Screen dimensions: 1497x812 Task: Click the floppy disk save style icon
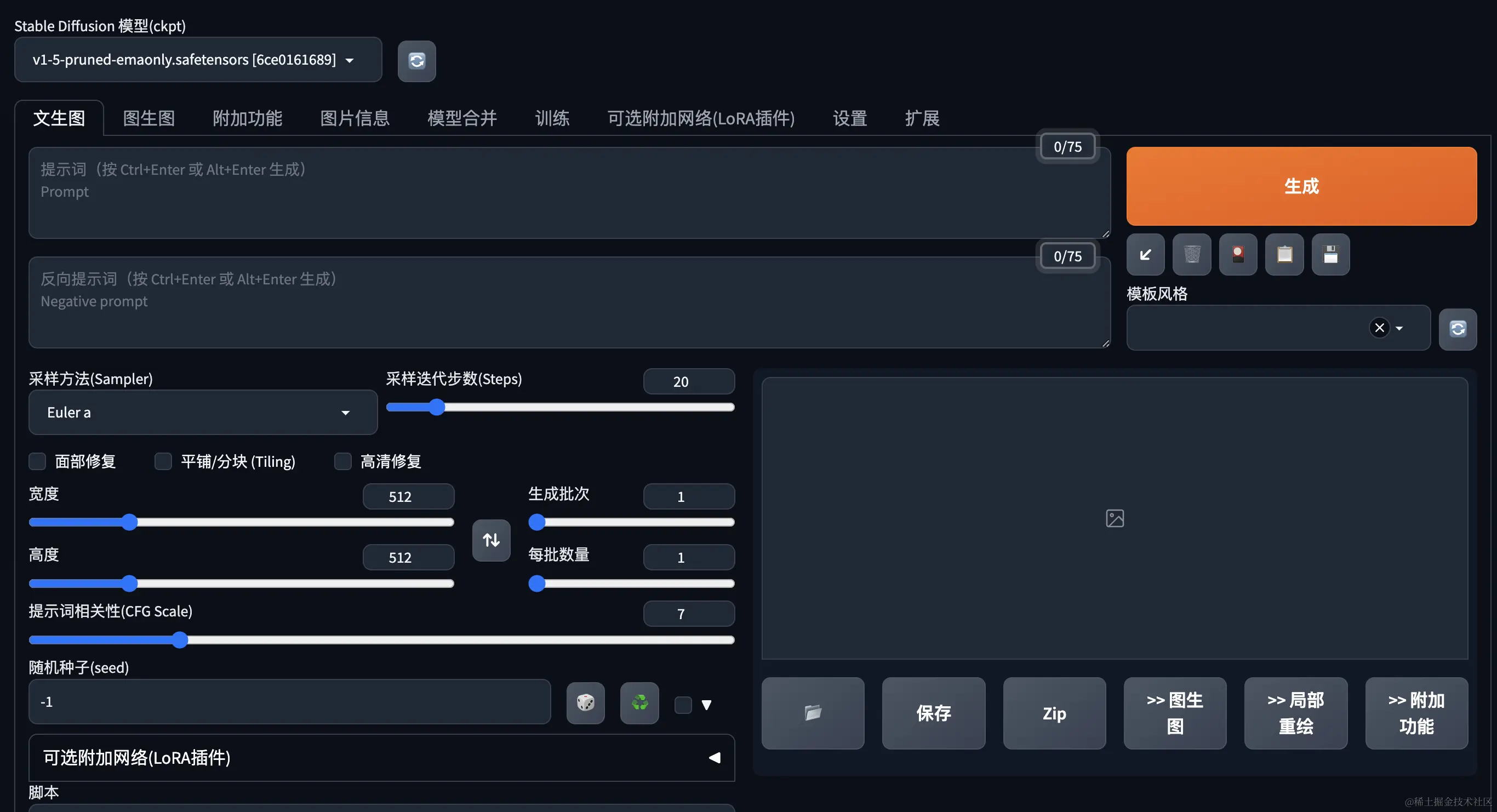1330,255
